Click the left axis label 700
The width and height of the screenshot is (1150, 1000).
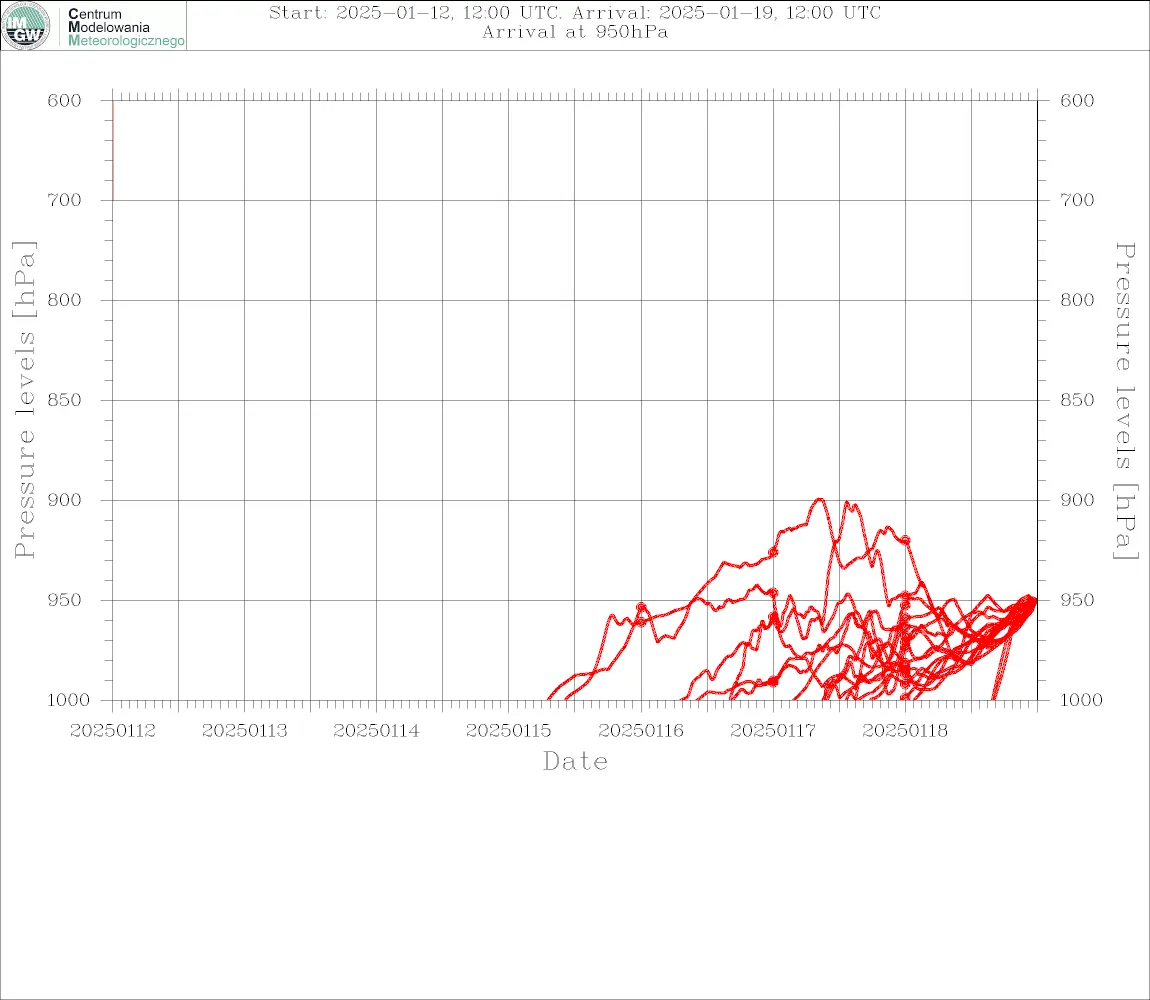65,200
